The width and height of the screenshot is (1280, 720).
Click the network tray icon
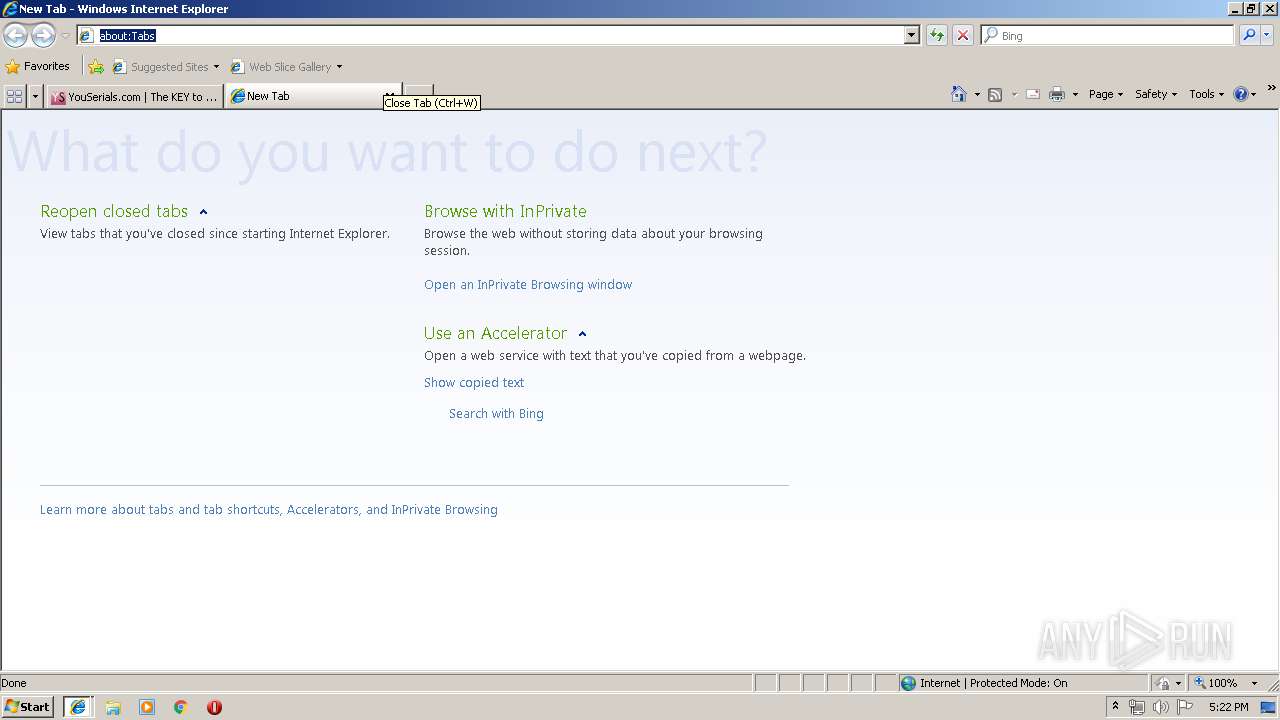coord(1137,707)
